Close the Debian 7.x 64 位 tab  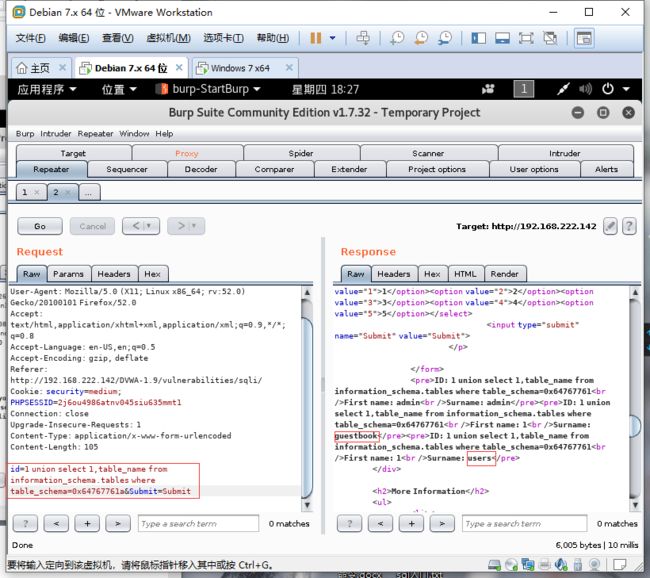tap(179, 68)
